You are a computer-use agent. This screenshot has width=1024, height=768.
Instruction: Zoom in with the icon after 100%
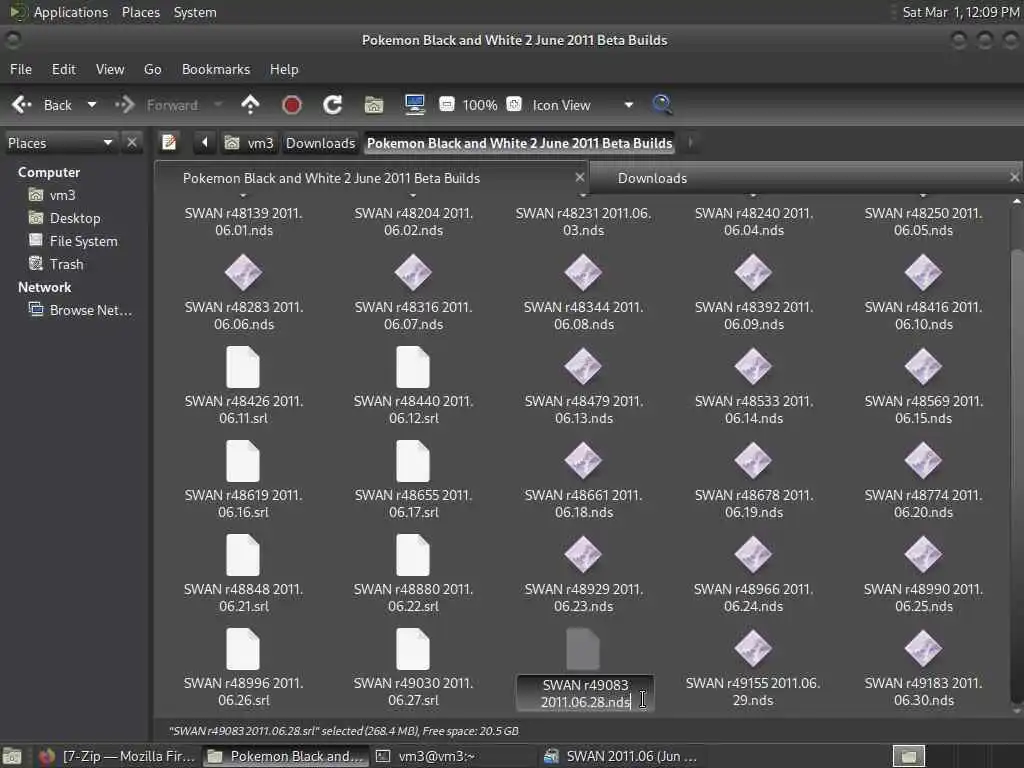[x=514, y=104]
